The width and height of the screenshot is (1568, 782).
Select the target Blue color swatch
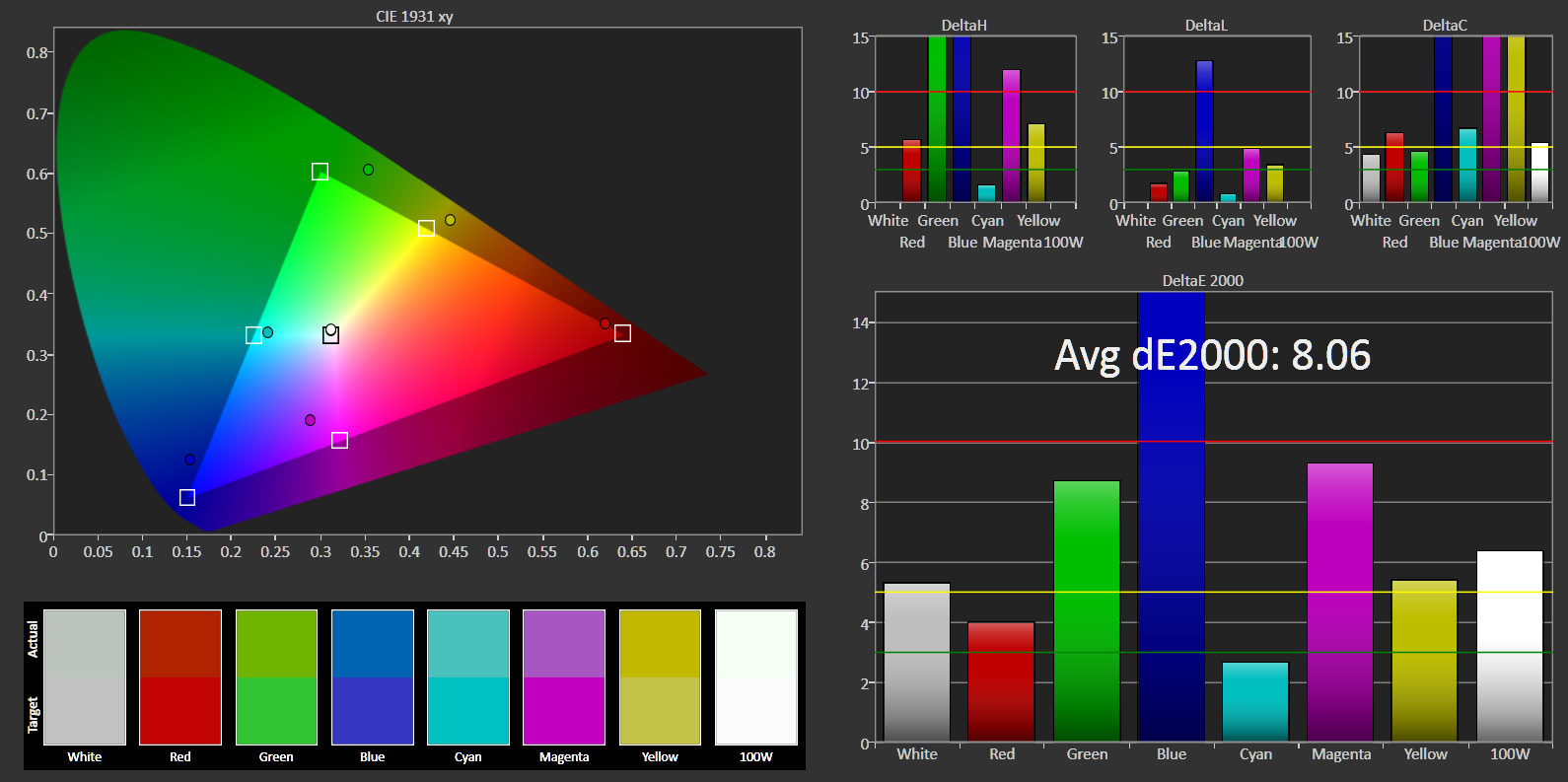coord(373,710)
